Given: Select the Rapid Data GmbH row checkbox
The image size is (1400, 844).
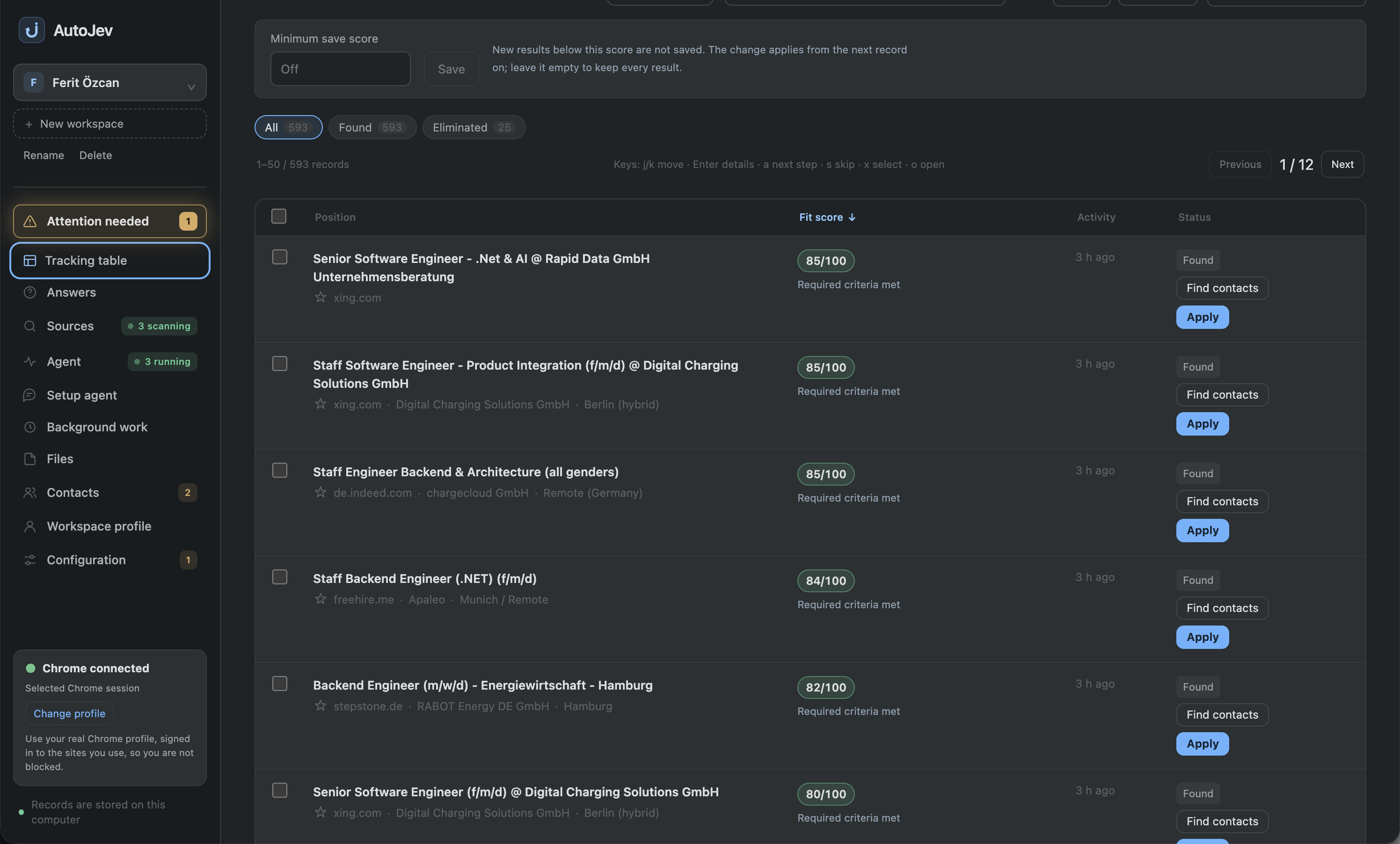Looking at the screenshot, I should point(279,257).
